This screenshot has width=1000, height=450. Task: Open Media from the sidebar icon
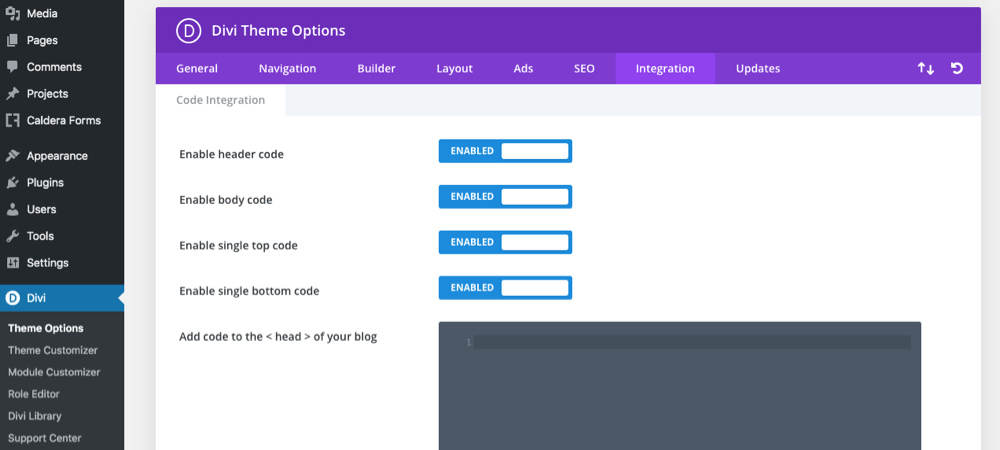pos(13,13)
